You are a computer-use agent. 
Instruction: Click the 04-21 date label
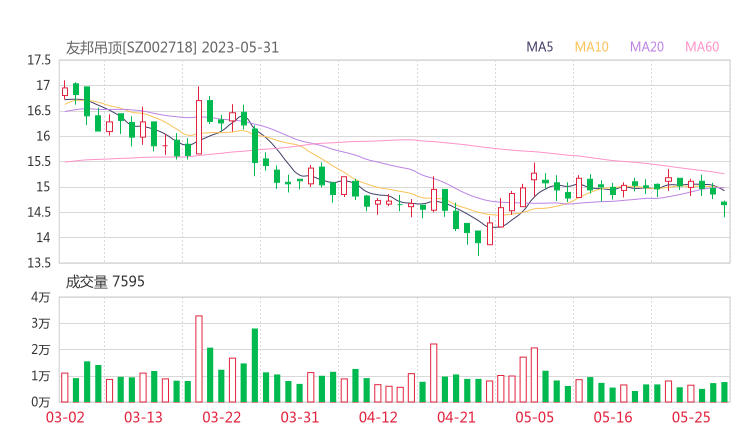[456, 417]
